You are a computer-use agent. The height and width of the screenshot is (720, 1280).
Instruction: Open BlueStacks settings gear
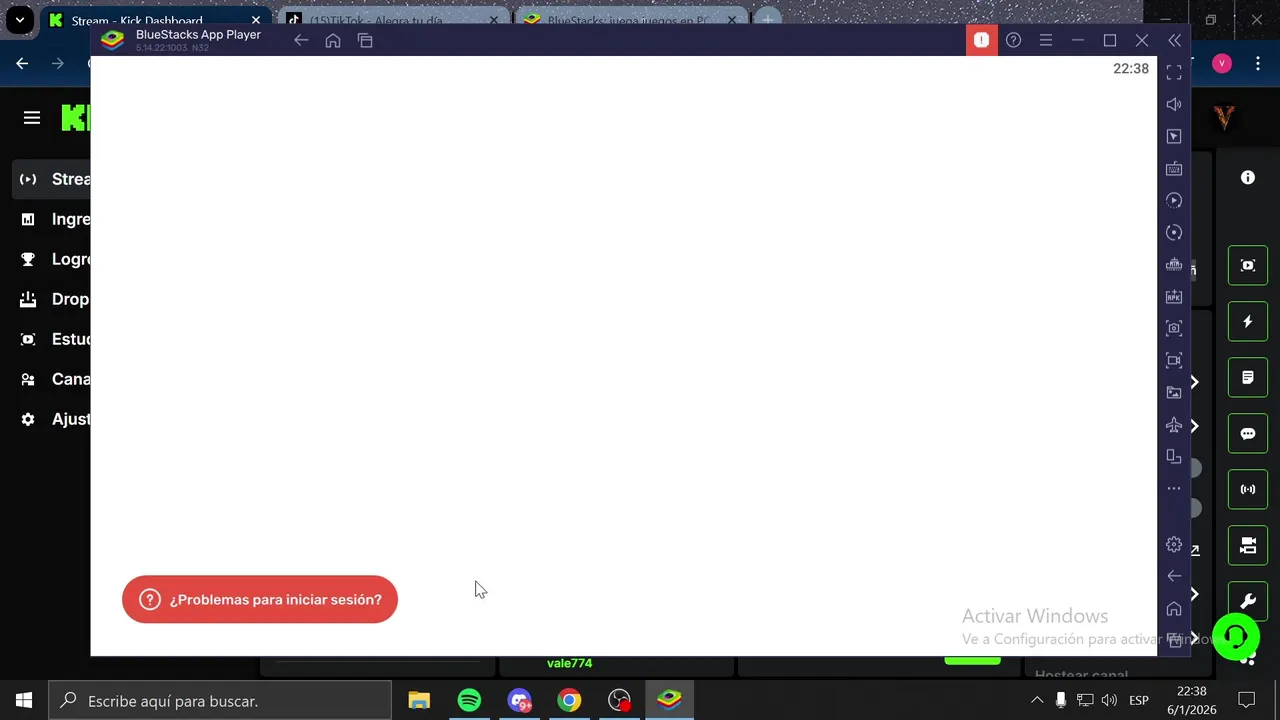point(1174,545)
